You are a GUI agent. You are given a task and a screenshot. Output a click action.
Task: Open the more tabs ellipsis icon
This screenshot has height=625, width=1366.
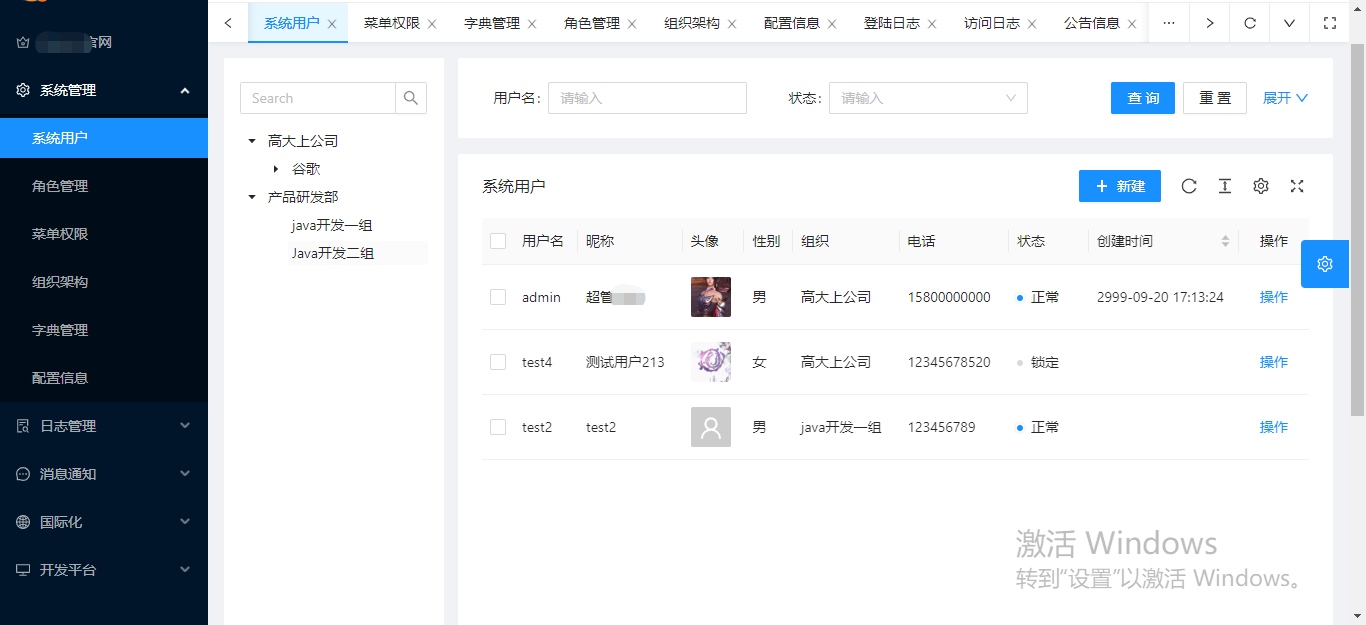[1168, 22]
